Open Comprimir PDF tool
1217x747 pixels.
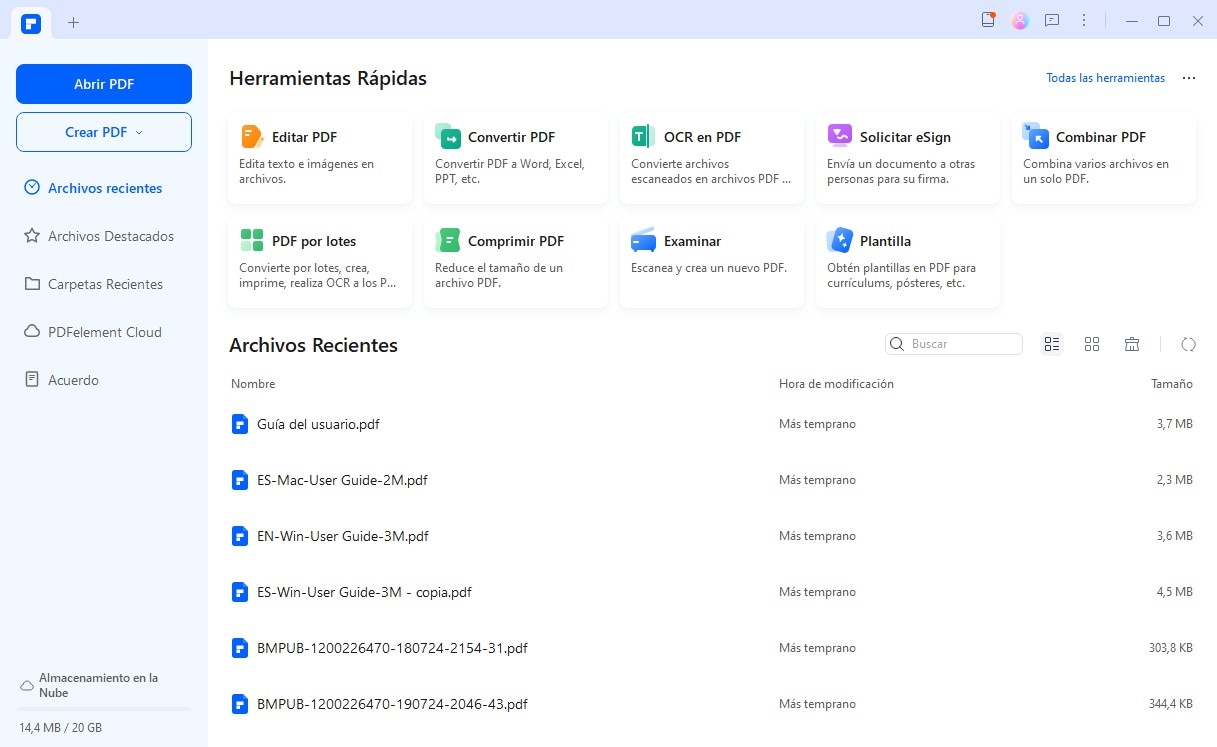point(516,262)
